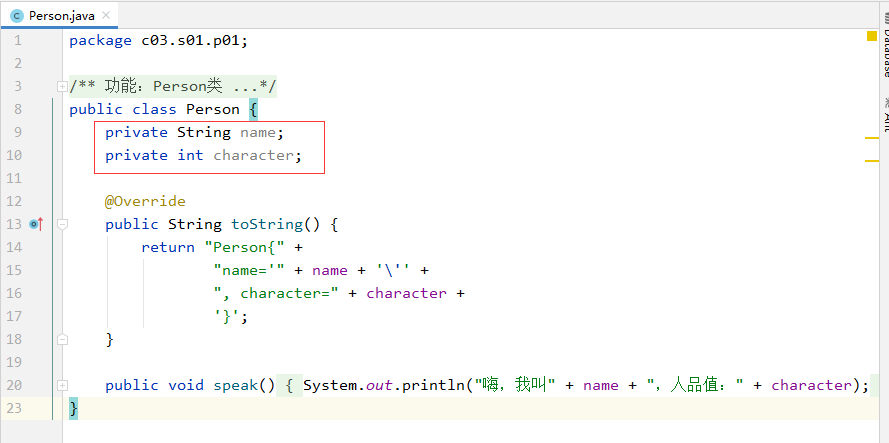This screenshot has height=443, width=889.
Task: Click the fold end marker at line 18
Action: [x=62, y=340]
